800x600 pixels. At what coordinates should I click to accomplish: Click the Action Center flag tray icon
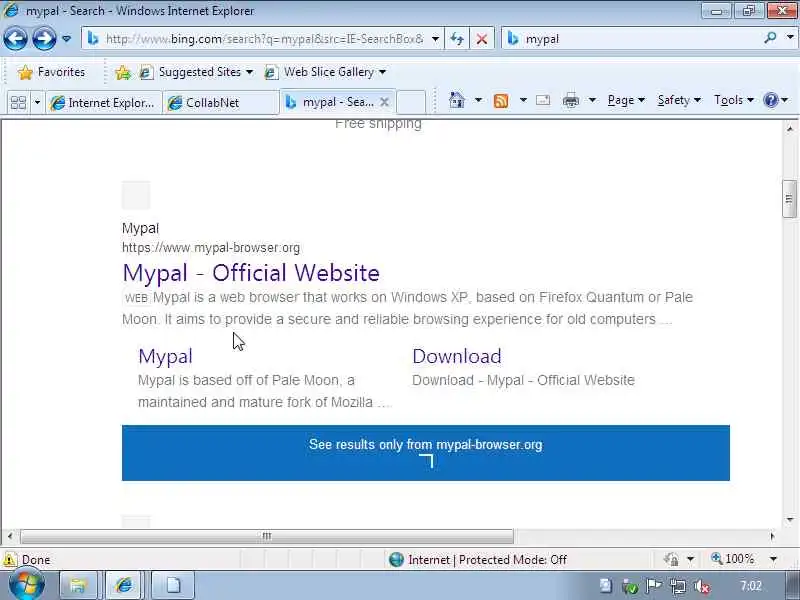[x=654, y=586]
